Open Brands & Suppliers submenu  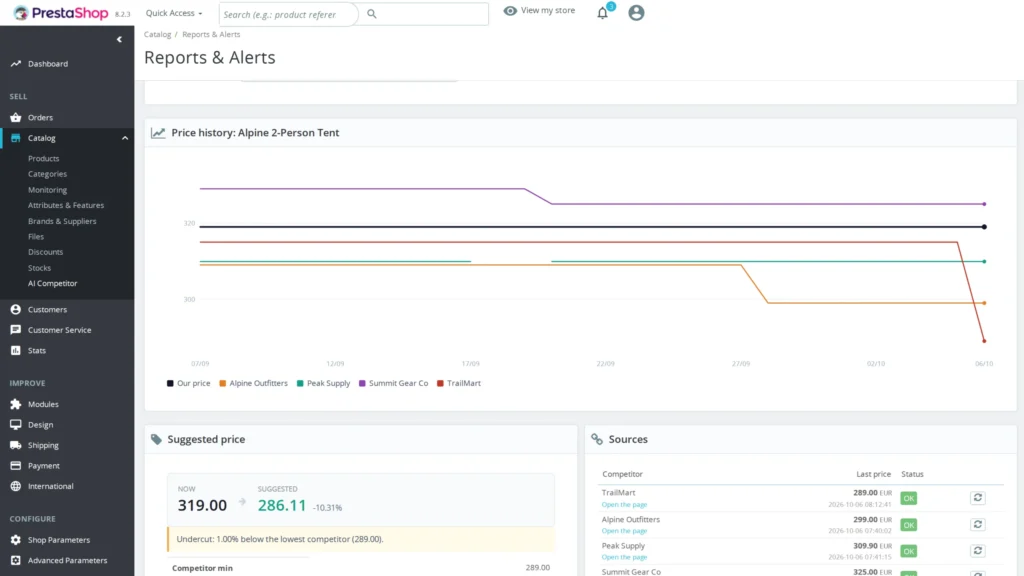pyautogui.click(x=62, y=221)
